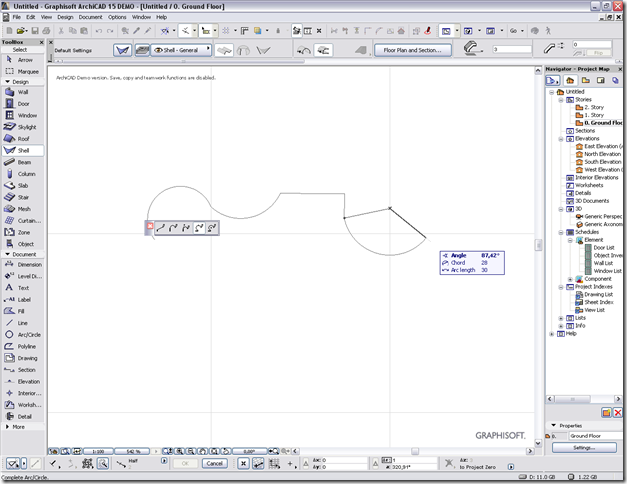627x484 pixels.
Task: Click the canvas horizontal scrollbar thumb
Action: [415, 451]
